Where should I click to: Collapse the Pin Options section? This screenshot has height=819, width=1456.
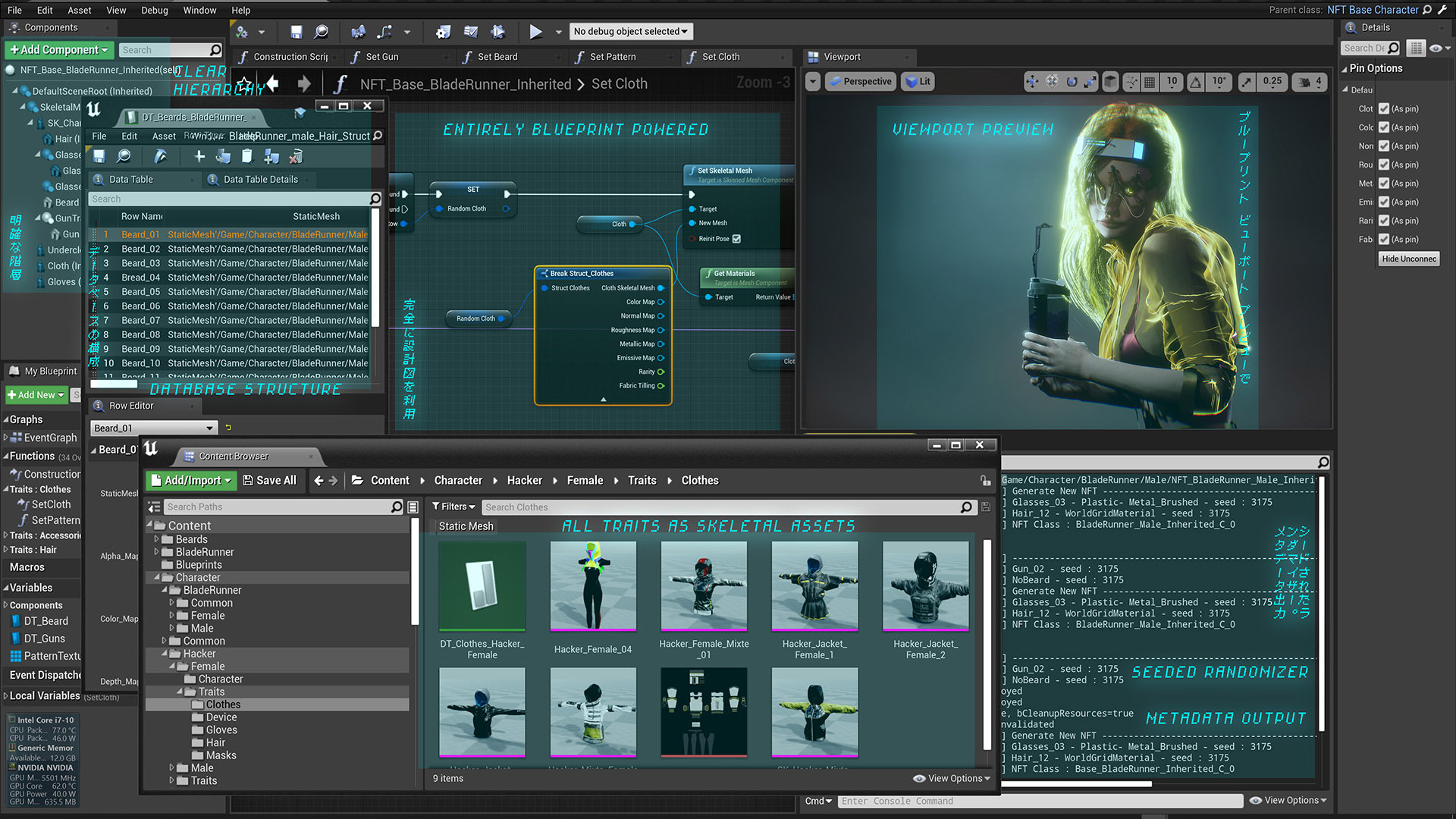1345,69
